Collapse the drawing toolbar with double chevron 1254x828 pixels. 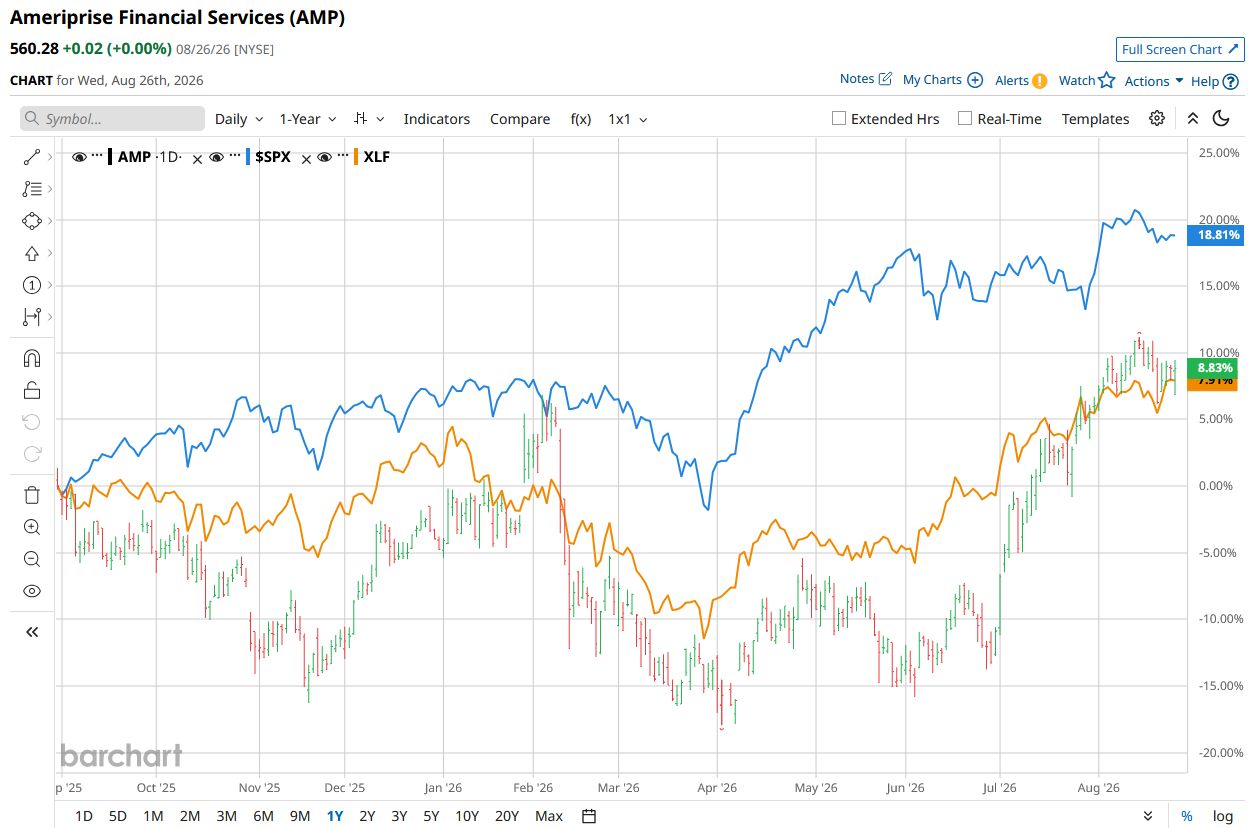click(x=31, y=631)
